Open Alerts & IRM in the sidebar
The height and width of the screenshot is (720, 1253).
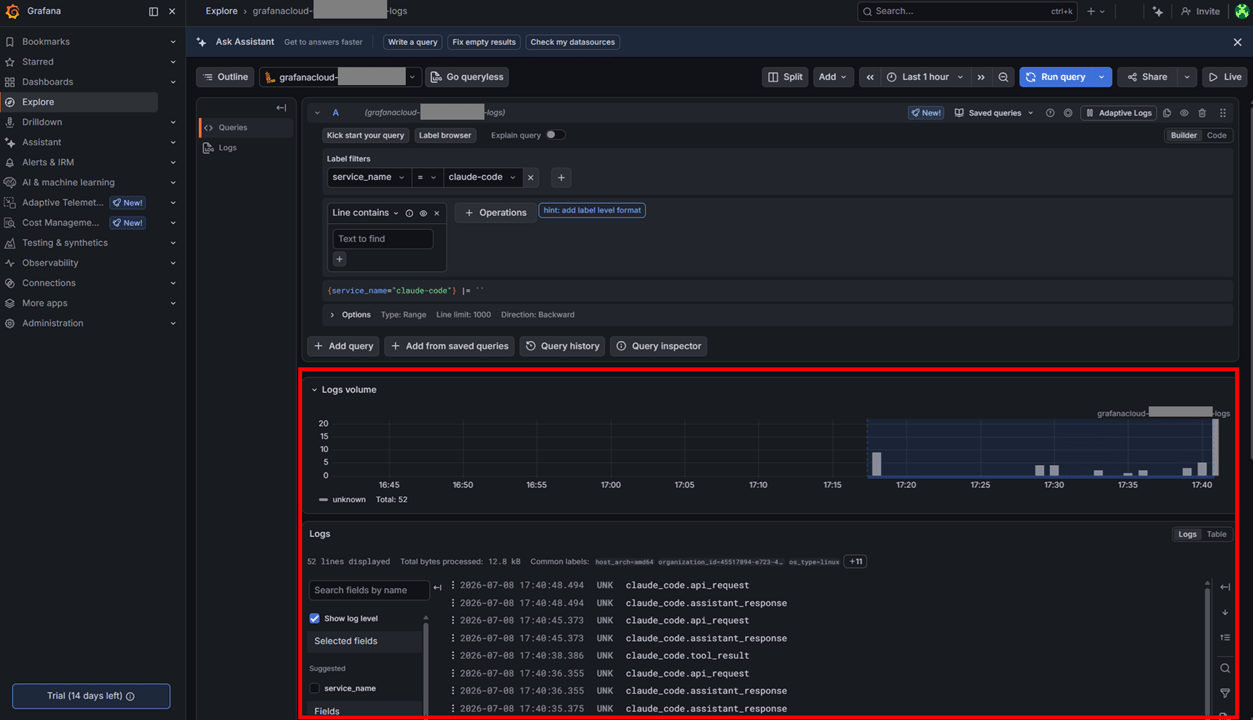pyautogui.click(x=48, y=162)
